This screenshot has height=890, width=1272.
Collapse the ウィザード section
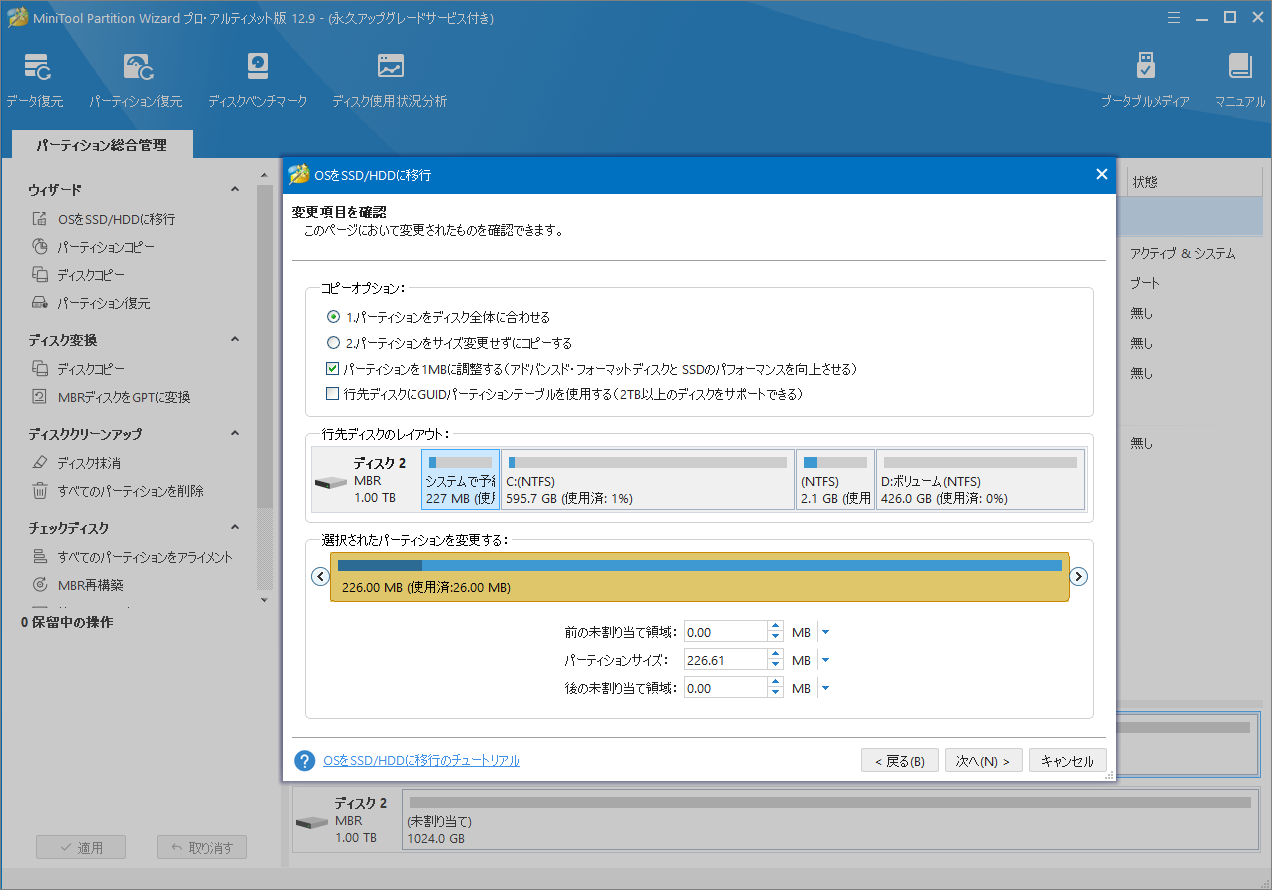pyautogui.click(x=235, y=189)
